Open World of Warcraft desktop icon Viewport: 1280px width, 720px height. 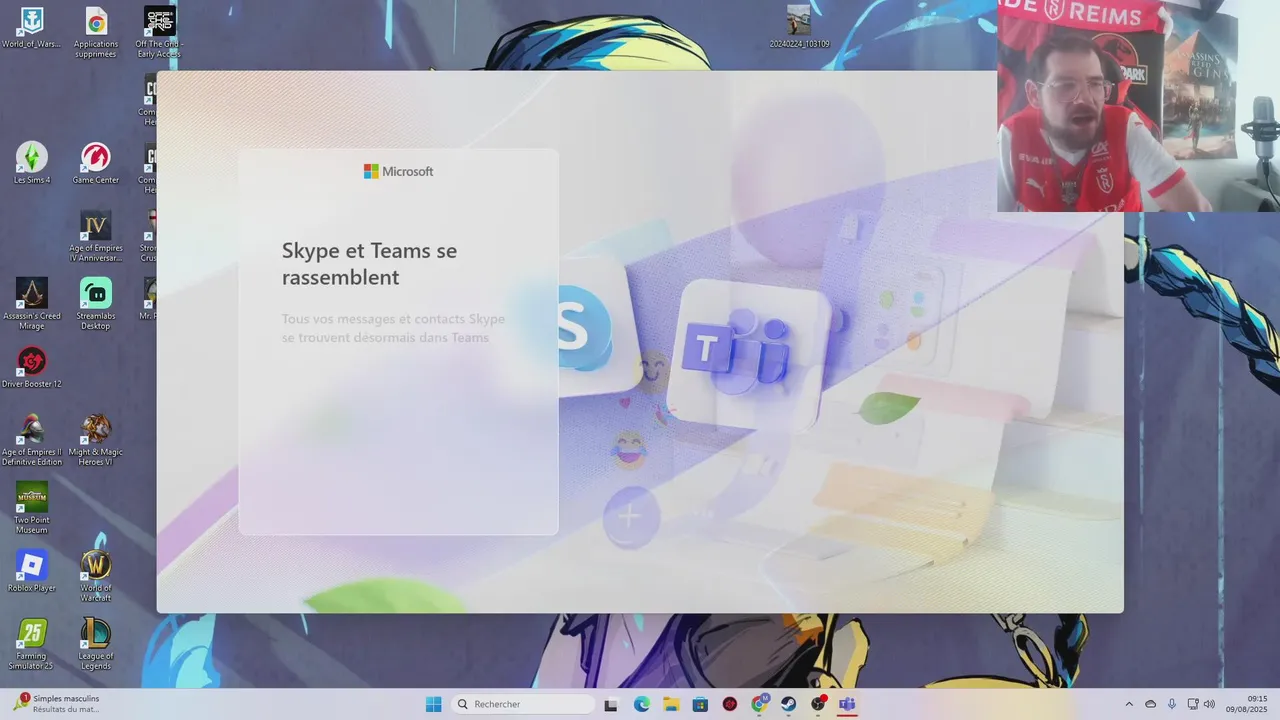point(96,576)
